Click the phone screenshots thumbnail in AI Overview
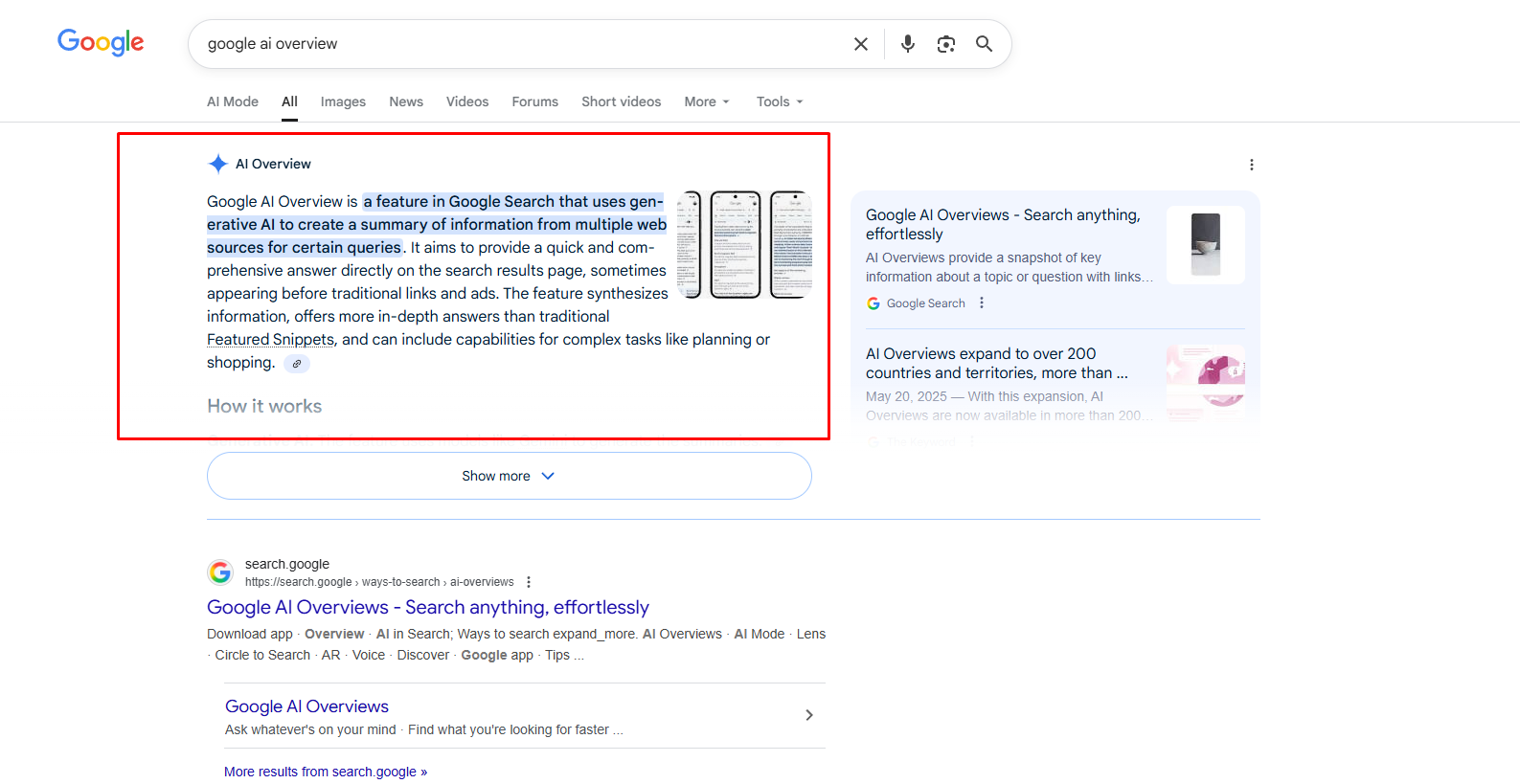1520x784 pixels. [x=744, y=244]
